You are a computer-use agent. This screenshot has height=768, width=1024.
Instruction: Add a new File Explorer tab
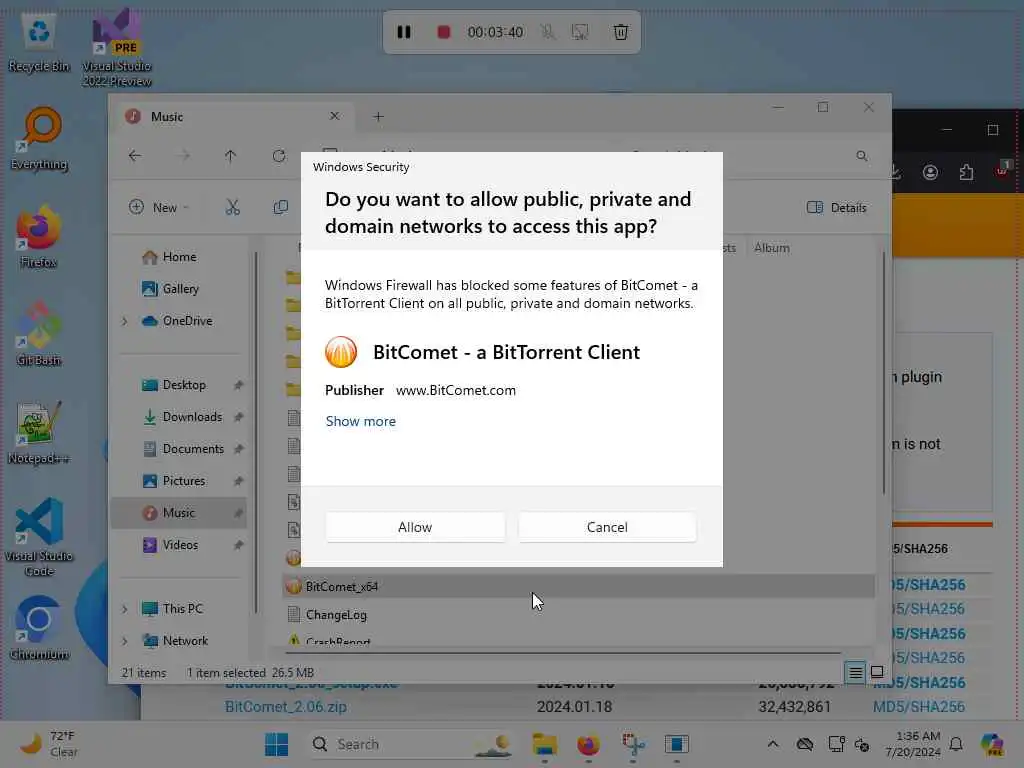click(378, 117)
